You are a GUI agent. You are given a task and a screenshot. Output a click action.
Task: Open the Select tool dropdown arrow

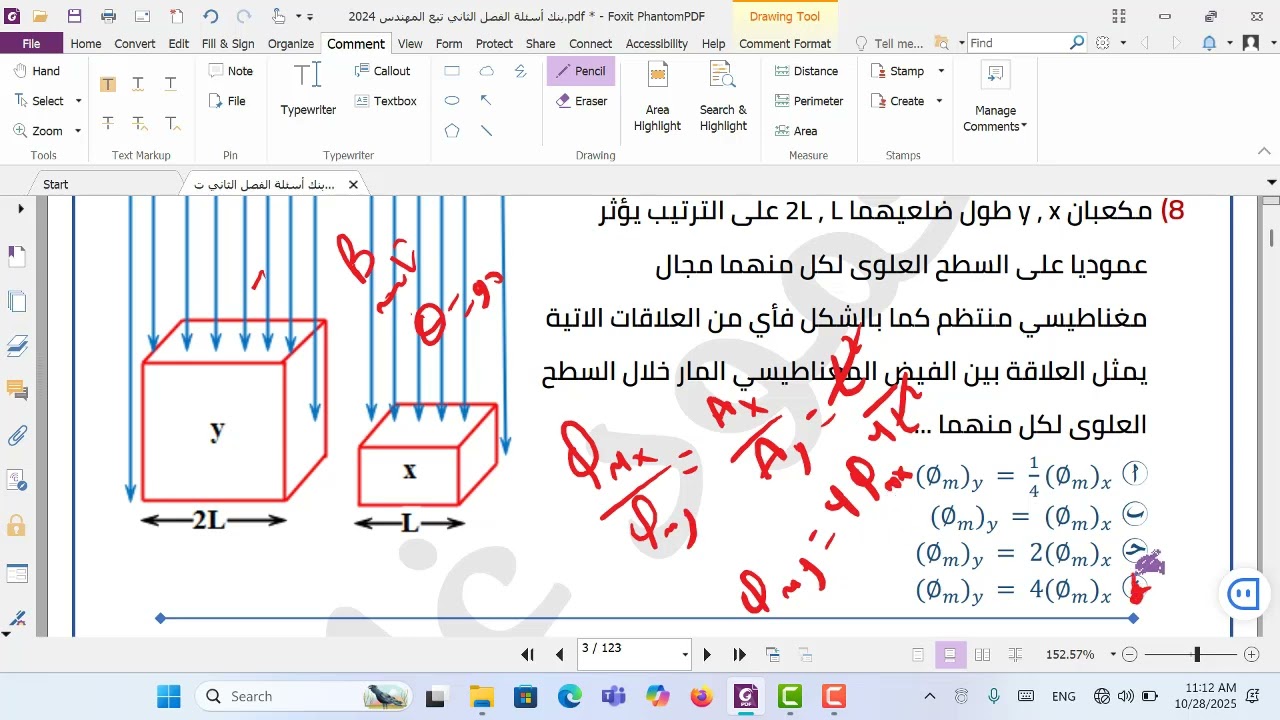pos(78,101)
